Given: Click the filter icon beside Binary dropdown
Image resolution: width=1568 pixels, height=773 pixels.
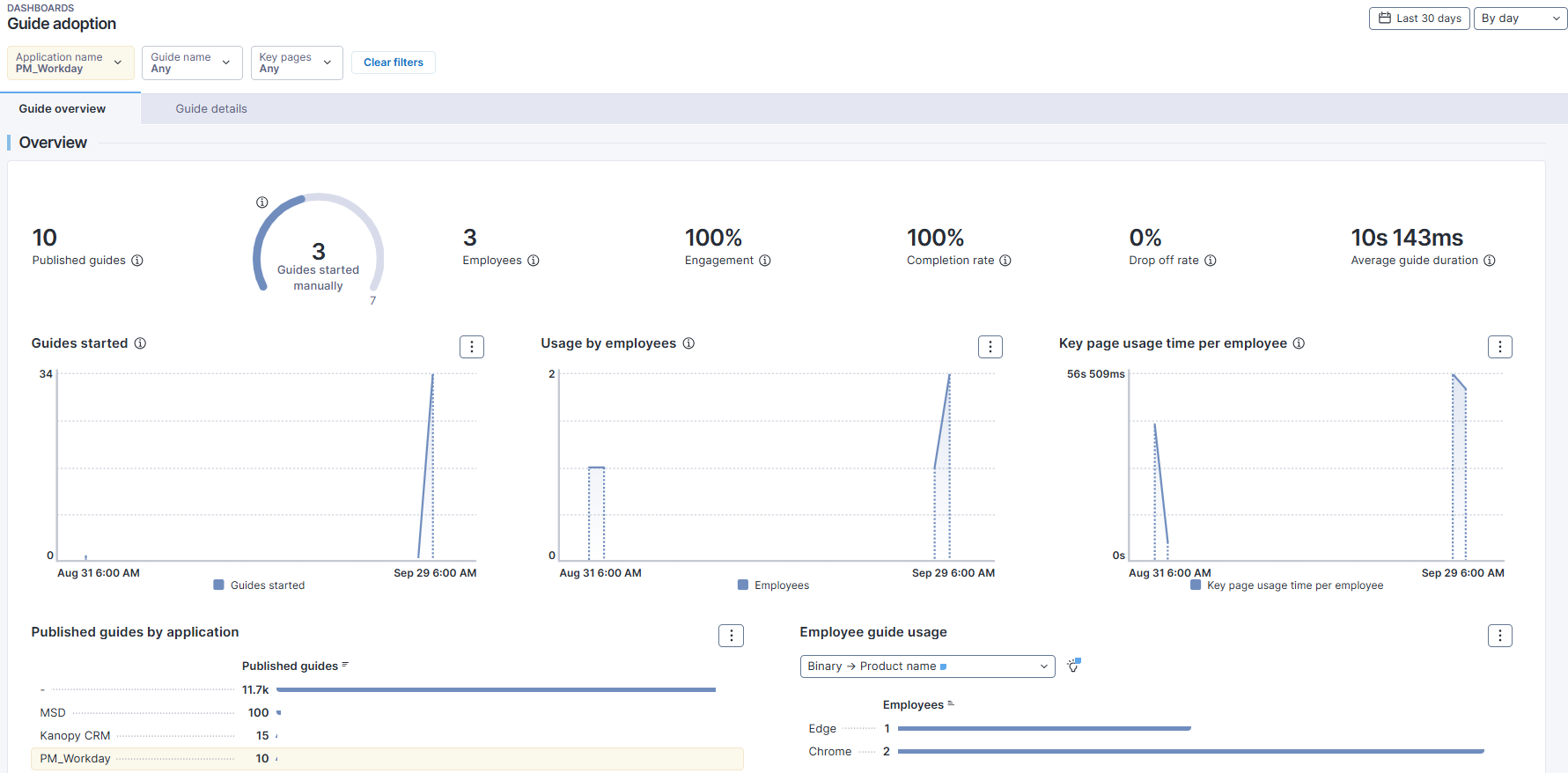Looking at the screenshot, I should point(1073,666).
